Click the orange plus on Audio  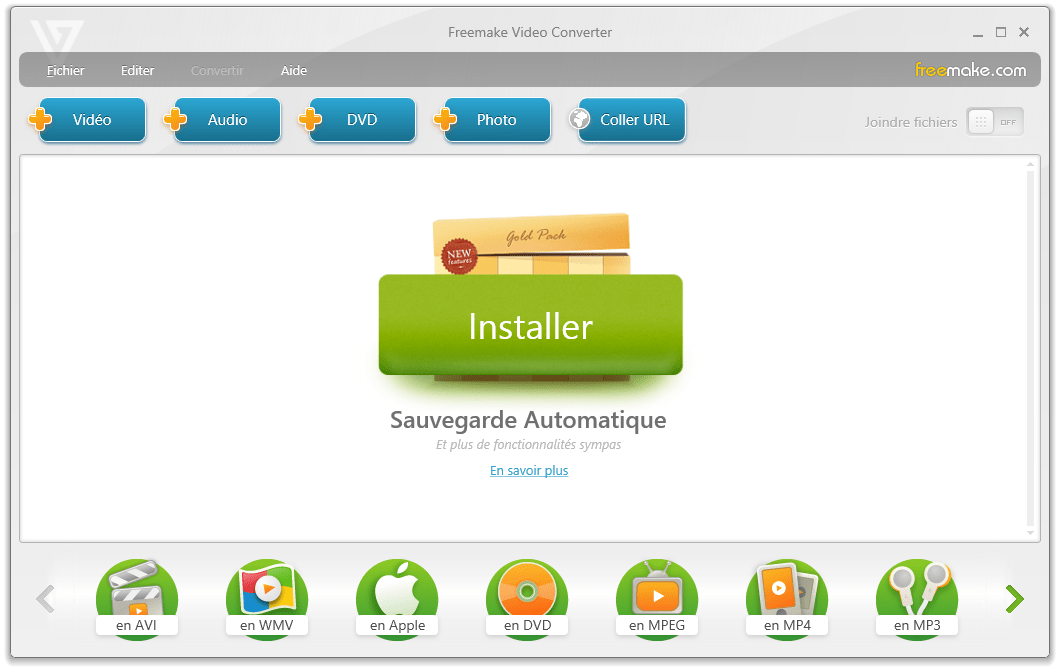click(175, 119)
